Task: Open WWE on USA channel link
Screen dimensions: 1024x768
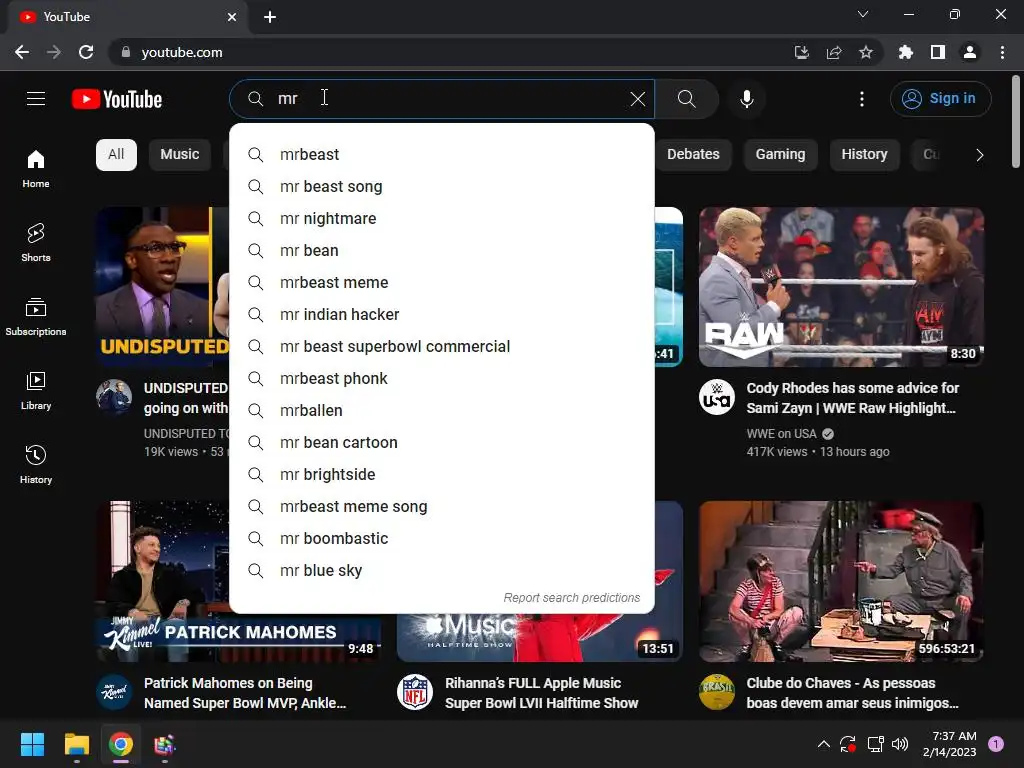Action: (781, 434)
